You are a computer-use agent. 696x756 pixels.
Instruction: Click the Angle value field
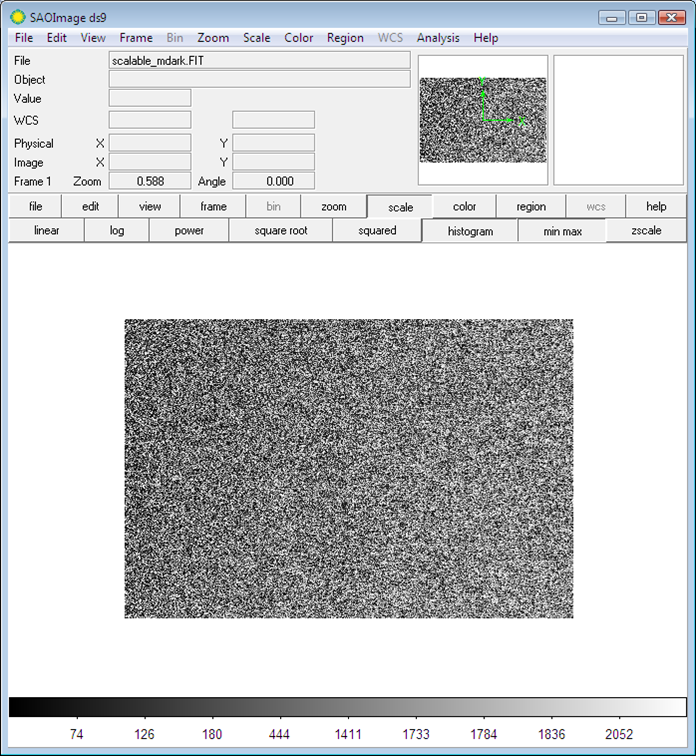coord(273,181)
